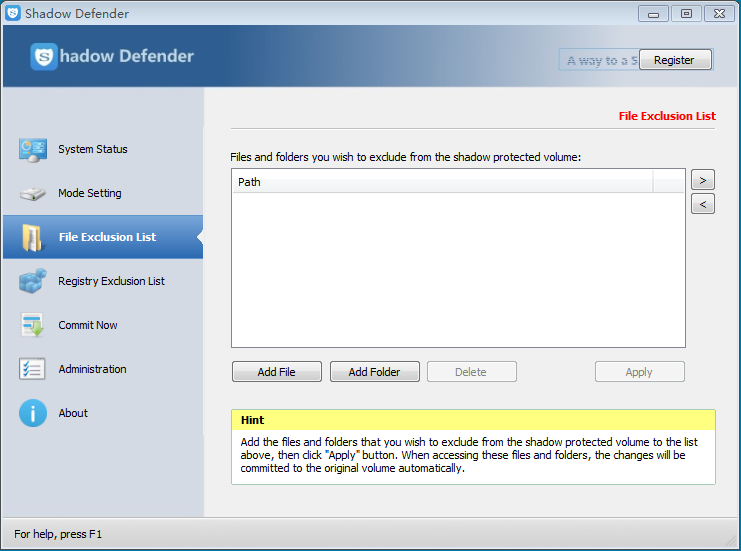Click the File Exclusion List folder icon
The image size is (741, 551).
(x=33, y=237)
